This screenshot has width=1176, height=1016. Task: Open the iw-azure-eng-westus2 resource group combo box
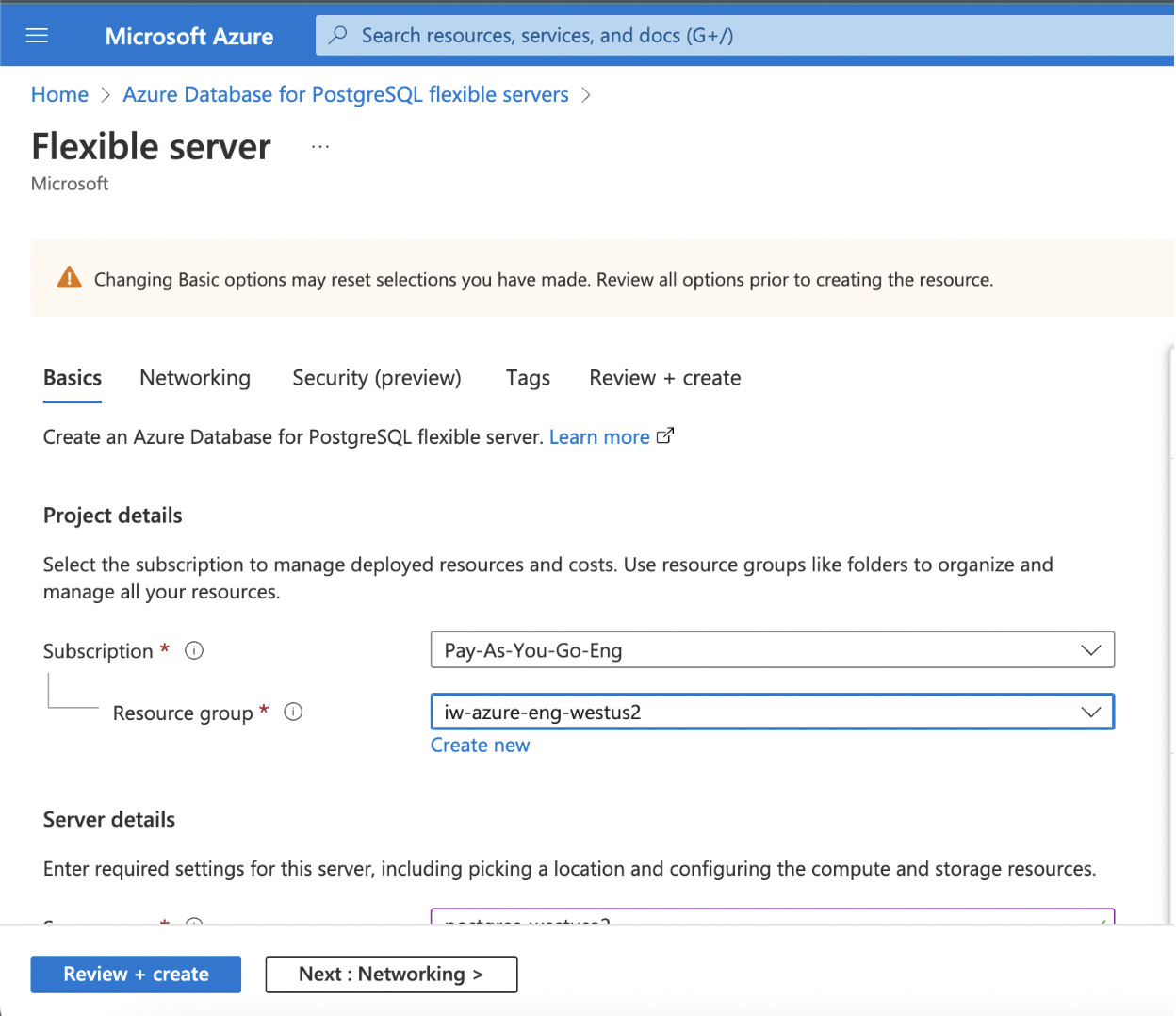(773, 712)
